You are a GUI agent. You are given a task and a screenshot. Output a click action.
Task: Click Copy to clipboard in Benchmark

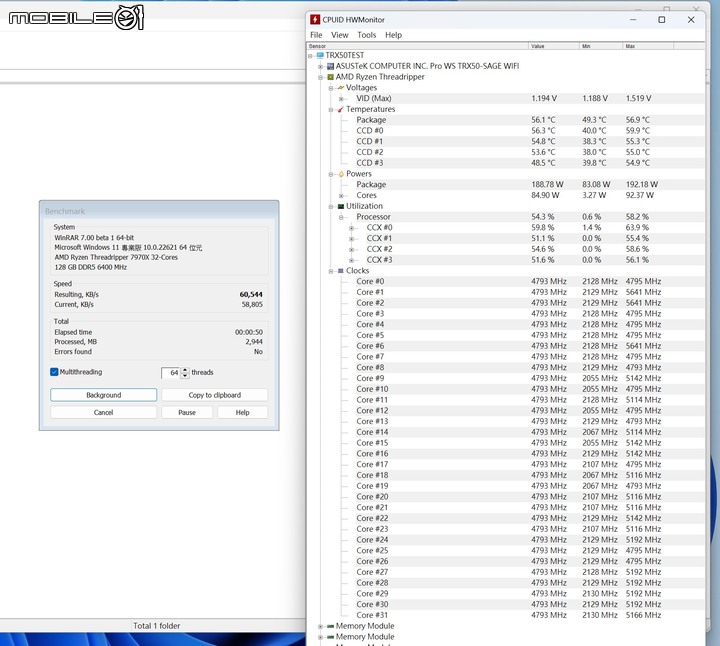point(214,395)
